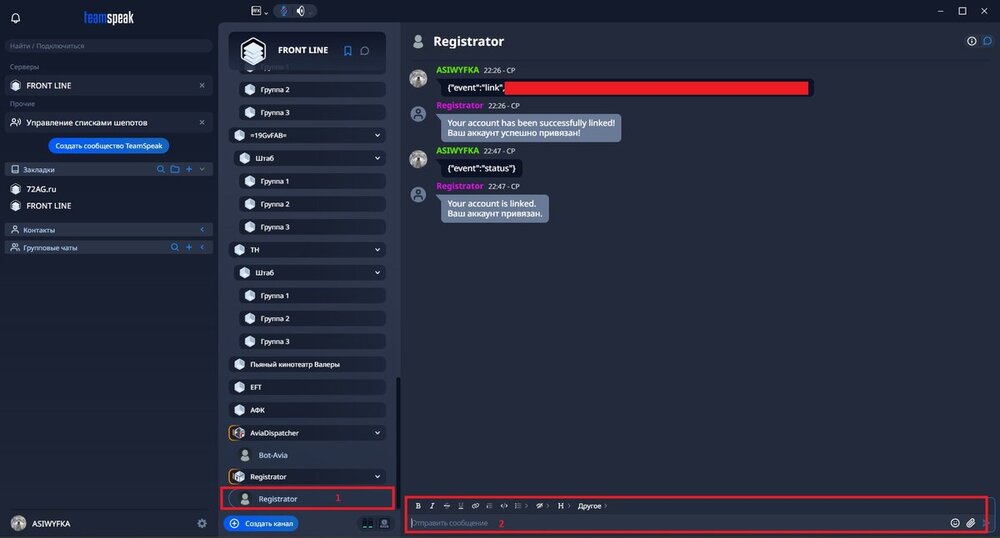Screen dimensions: 1000x538
Task: Join Группа 2 under =19GvFAB= Штаб
Action: tap(312, 204)
